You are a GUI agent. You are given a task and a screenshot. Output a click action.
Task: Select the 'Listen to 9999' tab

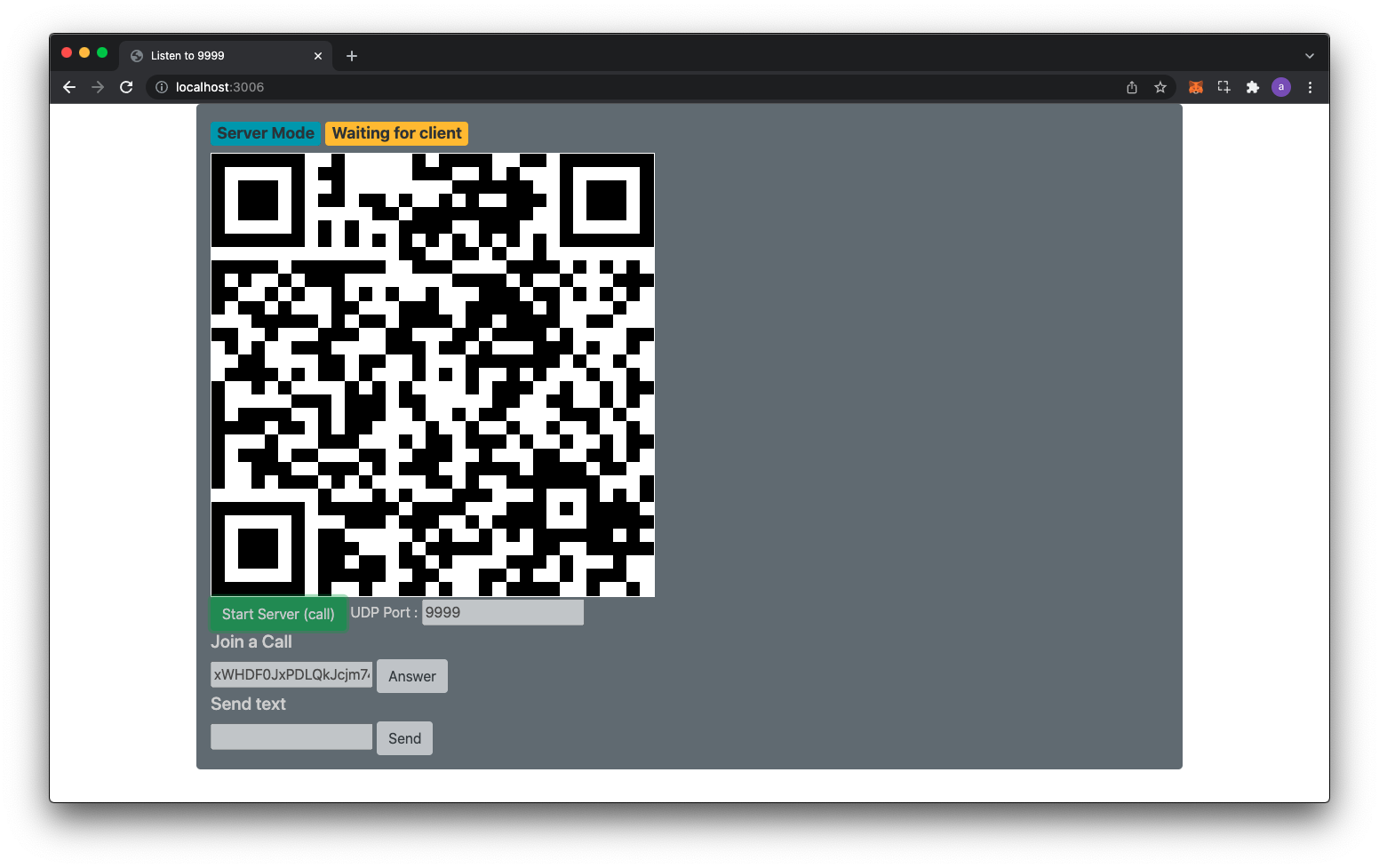(226, 55)
